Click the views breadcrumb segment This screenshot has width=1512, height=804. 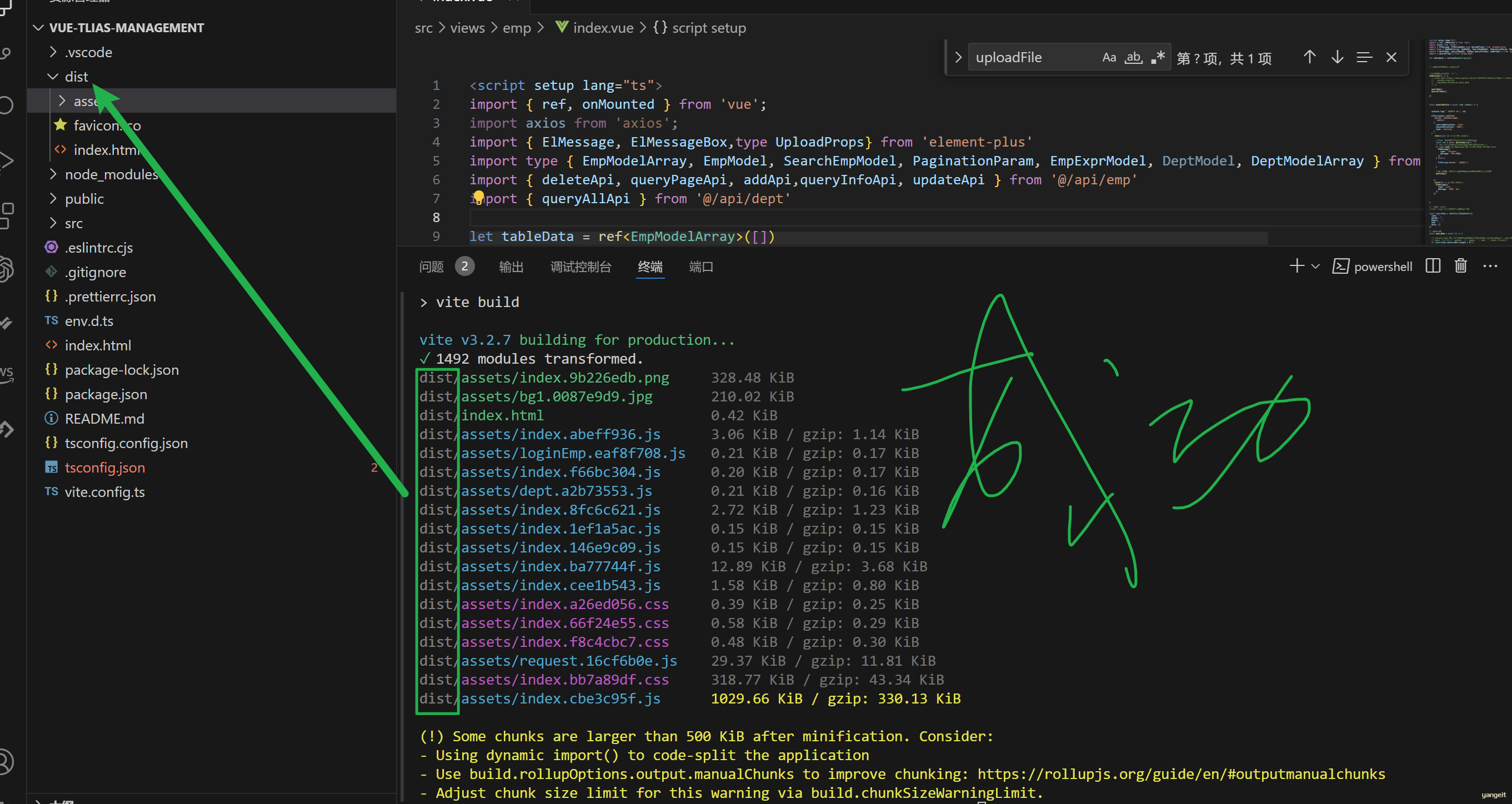(x=467, y=28)
